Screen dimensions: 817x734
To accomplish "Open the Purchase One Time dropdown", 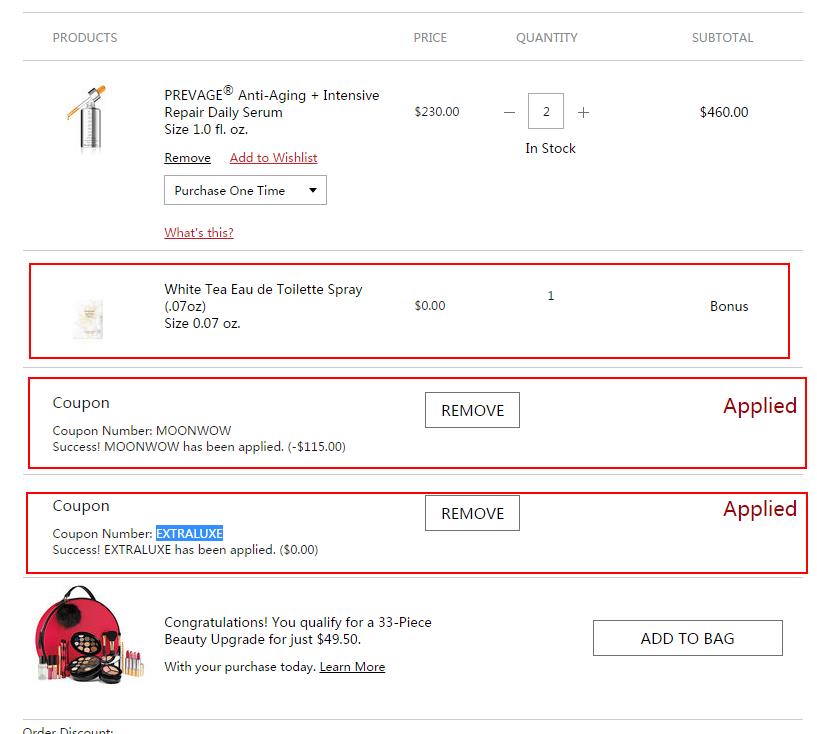I will click(x=245, y=190).
